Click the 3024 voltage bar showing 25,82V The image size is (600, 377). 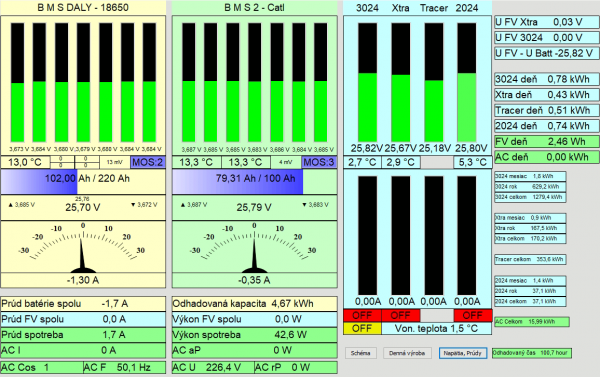pos(367,82)
